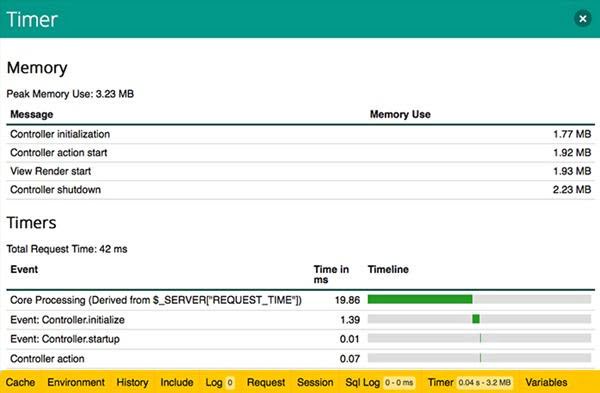Click the 1.39 time value

(x=350, y=320)
